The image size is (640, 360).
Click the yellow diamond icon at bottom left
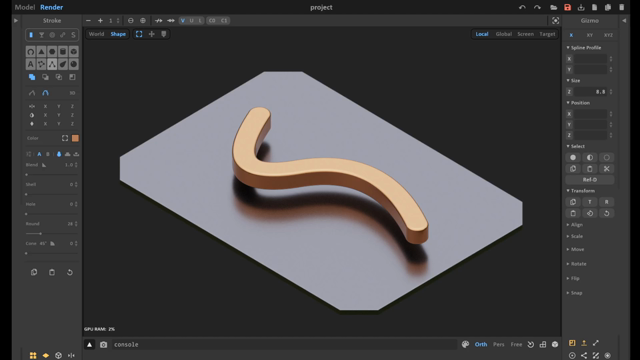click(46, 356)
